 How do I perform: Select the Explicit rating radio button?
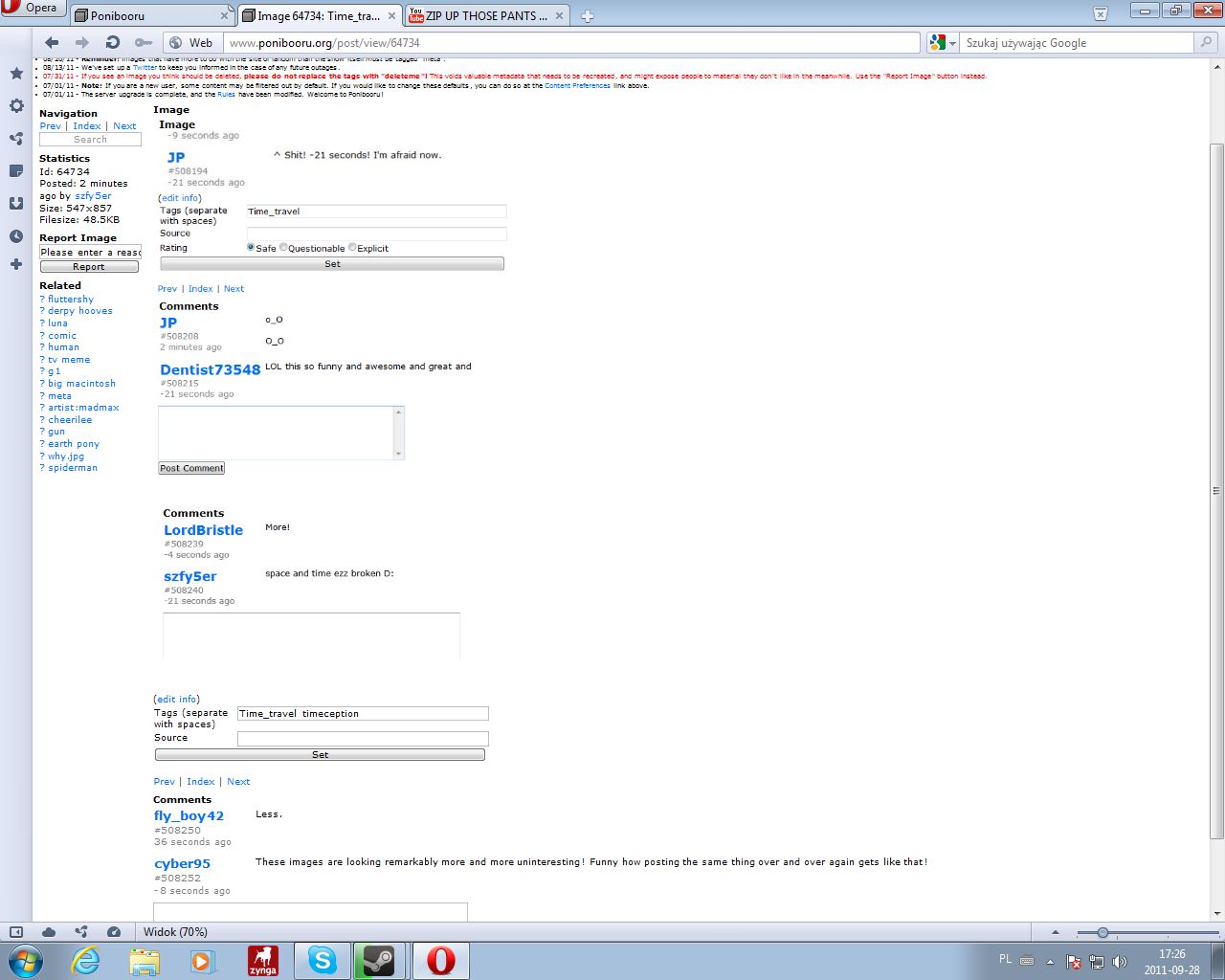(x=352, y=247)
